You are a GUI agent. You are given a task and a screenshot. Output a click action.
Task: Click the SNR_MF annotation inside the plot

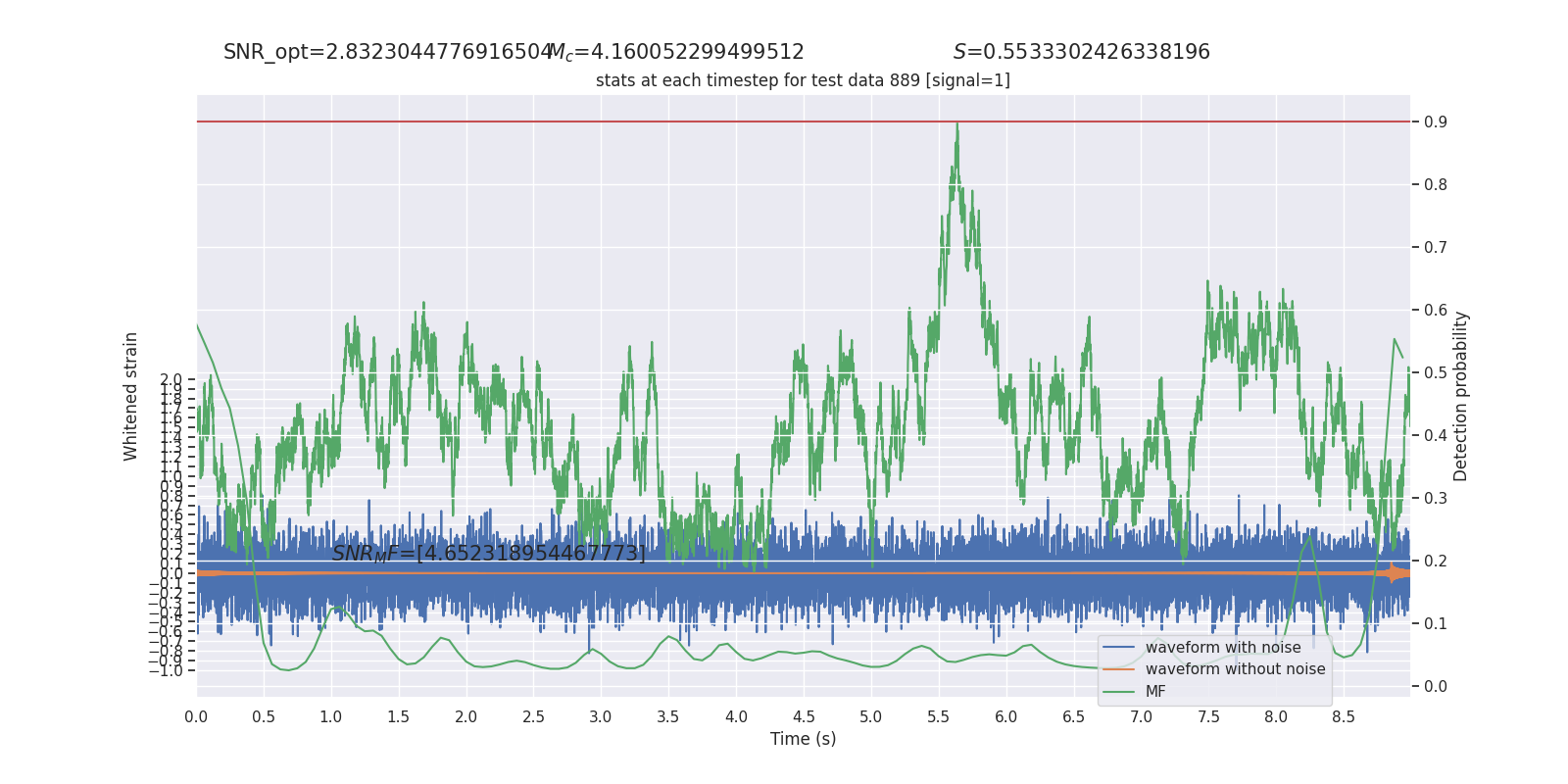(489, 554)
